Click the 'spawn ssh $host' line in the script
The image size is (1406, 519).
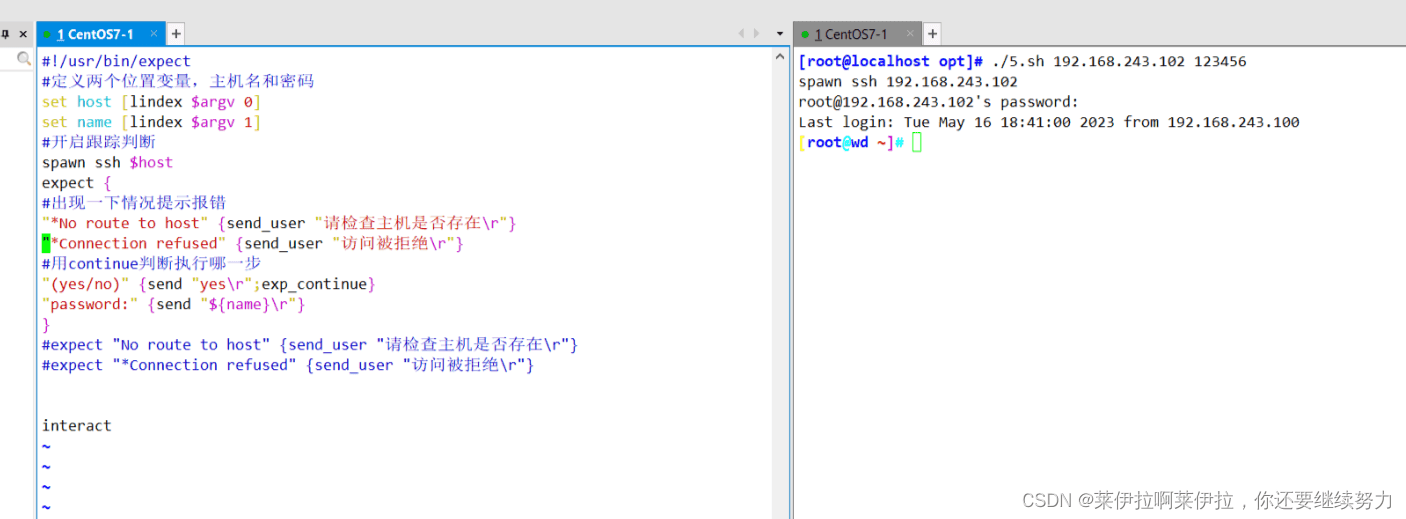click(x=107, y=162)
